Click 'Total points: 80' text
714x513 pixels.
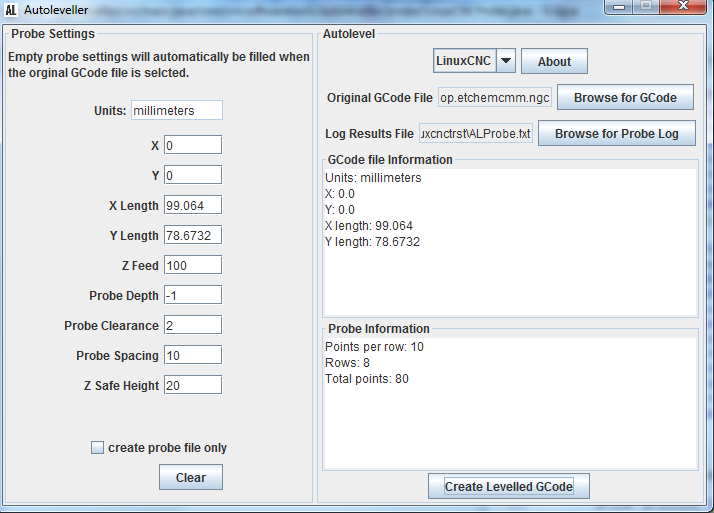367,379
